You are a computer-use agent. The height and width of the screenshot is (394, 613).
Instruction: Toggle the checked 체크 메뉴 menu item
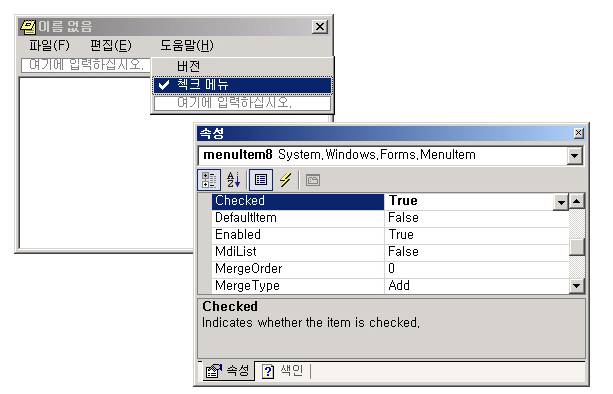point(242,85)
